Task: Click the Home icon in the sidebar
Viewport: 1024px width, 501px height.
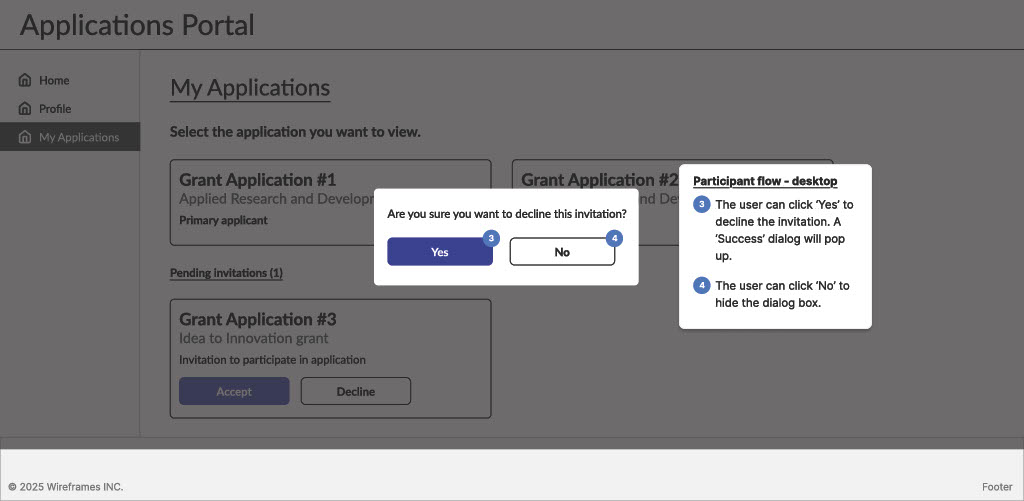Action: click(25, 80)
